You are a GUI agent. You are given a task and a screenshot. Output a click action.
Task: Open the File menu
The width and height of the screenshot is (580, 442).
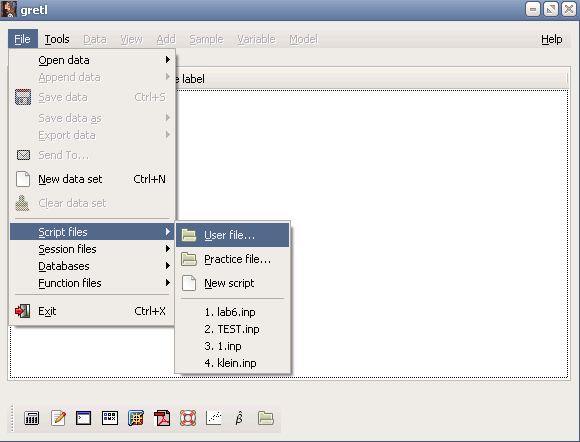23,39
